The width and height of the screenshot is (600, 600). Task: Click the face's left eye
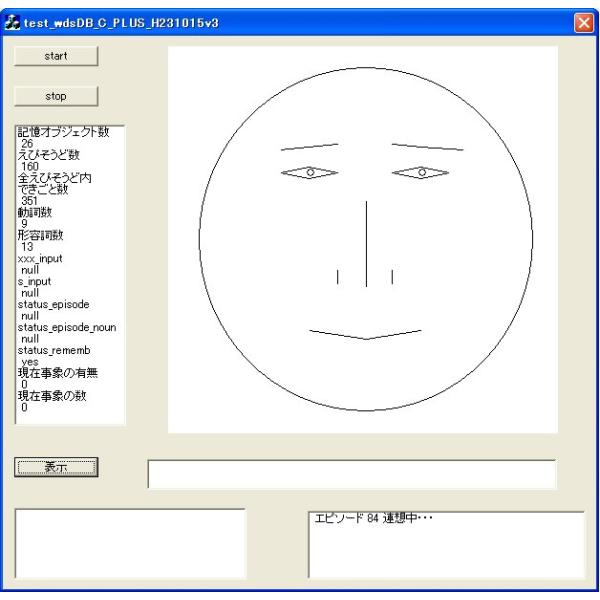click(x=310, y=172)
